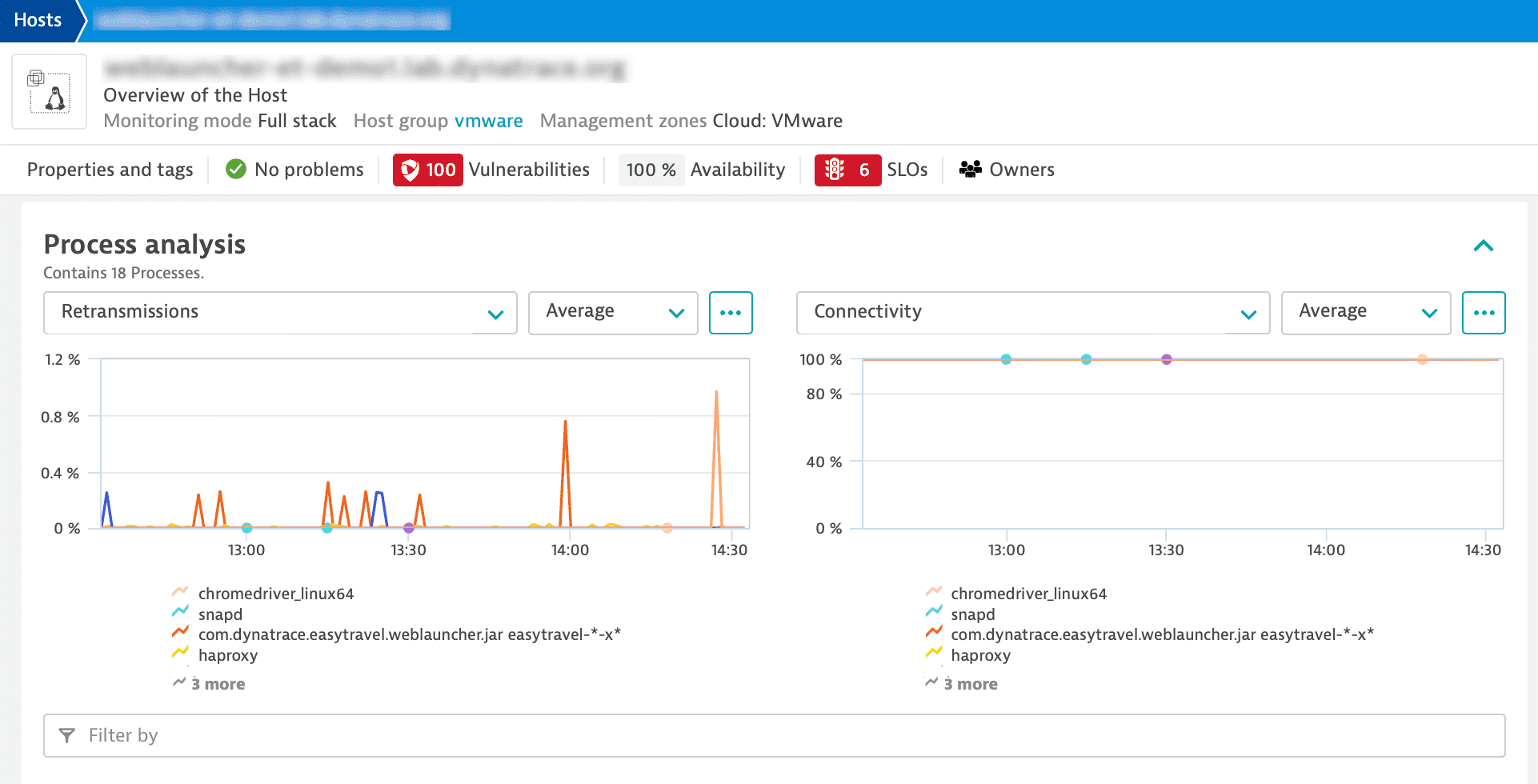Open the vmware host group link
The image size is (1538, 784).
click(x=488, y=121)
